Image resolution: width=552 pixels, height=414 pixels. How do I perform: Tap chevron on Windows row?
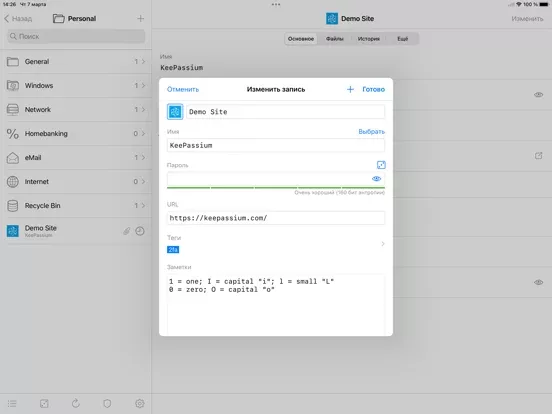[x=143, y=86]
